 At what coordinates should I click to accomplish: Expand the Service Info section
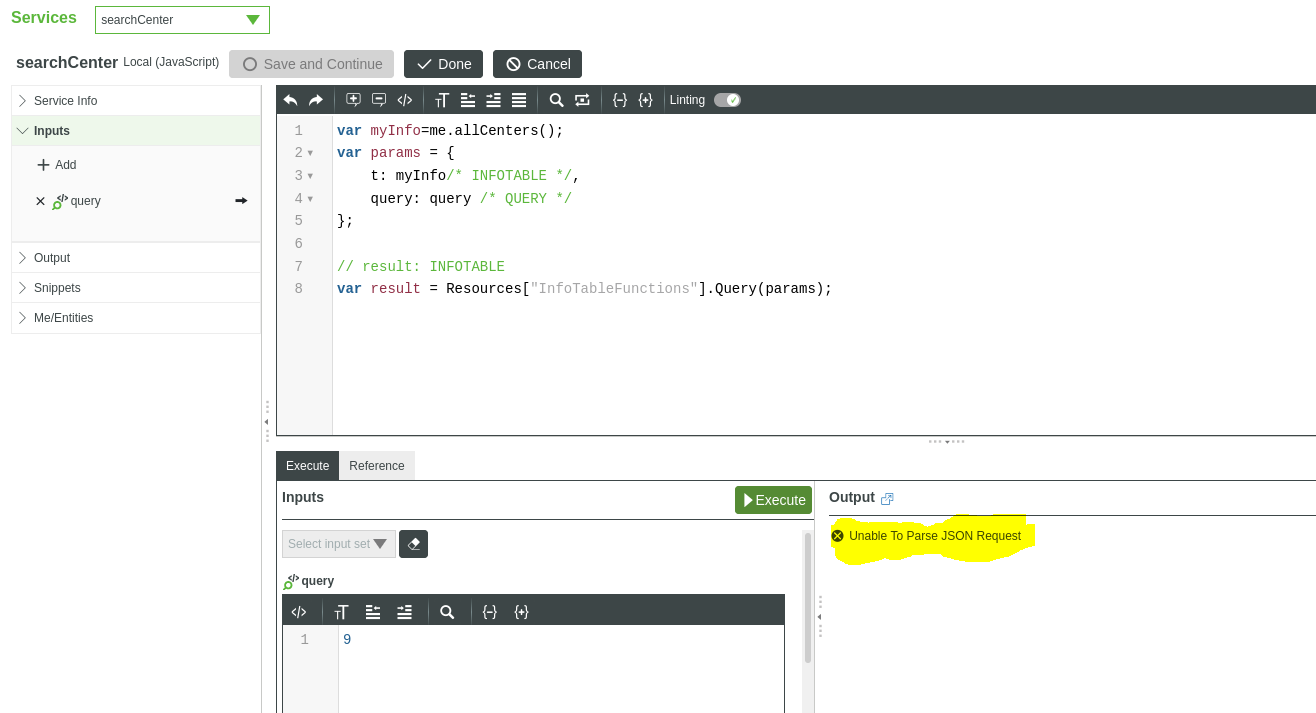65,101
